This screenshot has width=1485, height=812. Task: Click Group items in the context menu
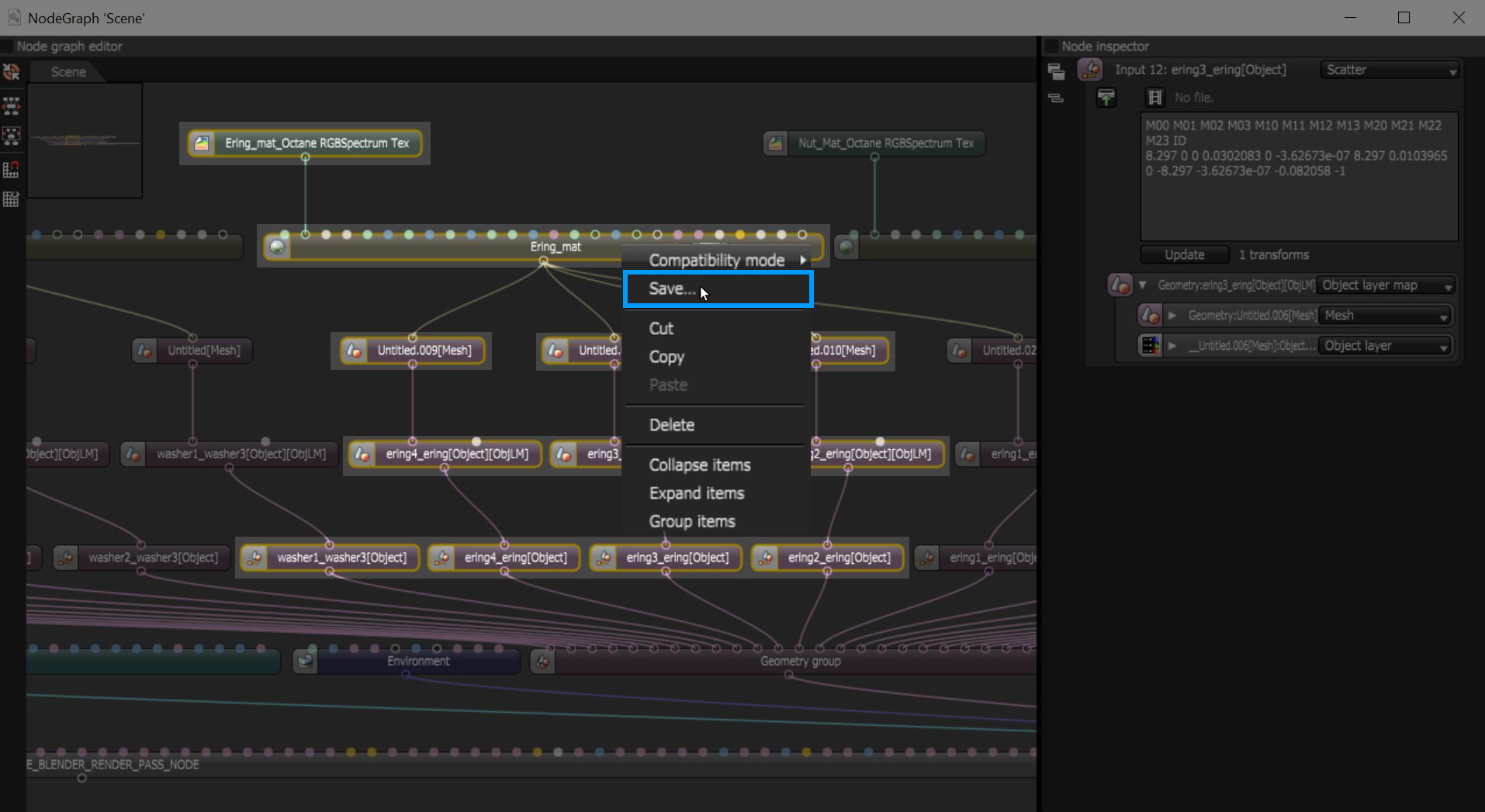click(x=691, y=521)
